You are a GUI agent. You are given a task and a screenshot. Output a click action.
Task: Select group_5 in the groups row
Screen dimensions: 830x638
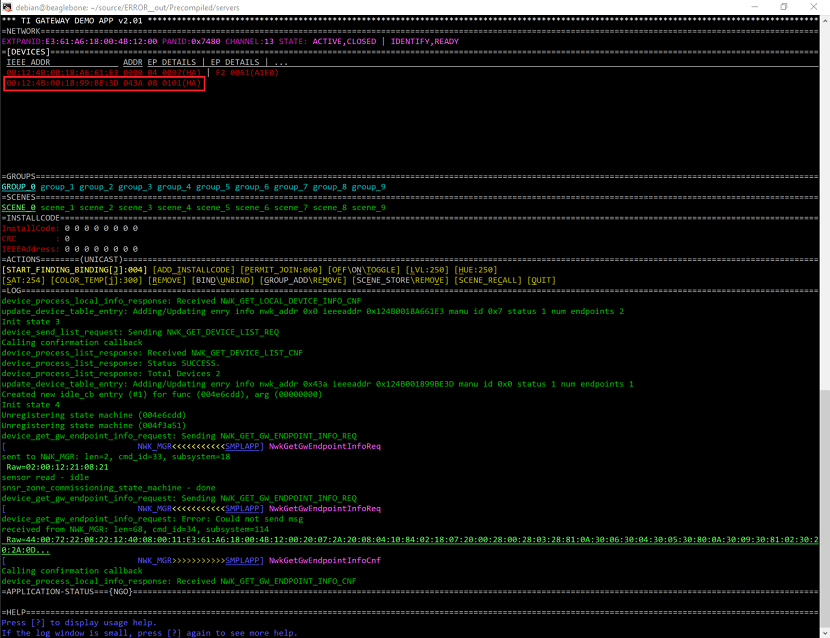213,187
